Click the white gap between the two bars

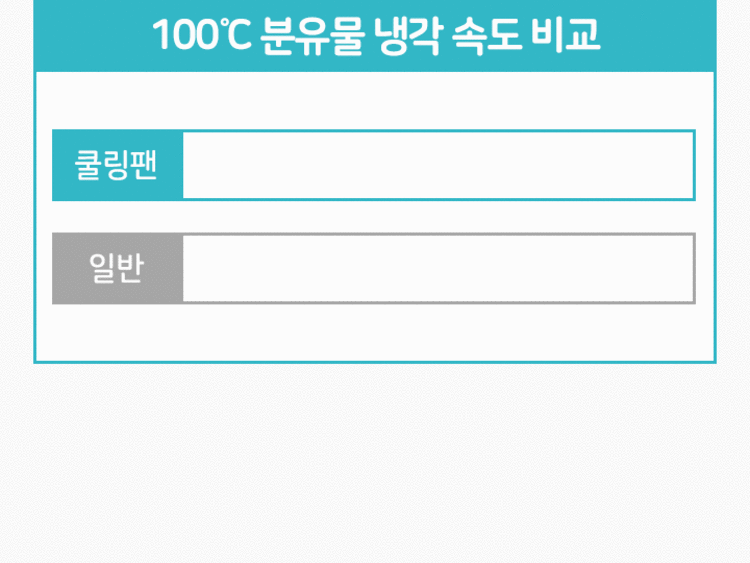pyautogui.click(x=374, y=217)
